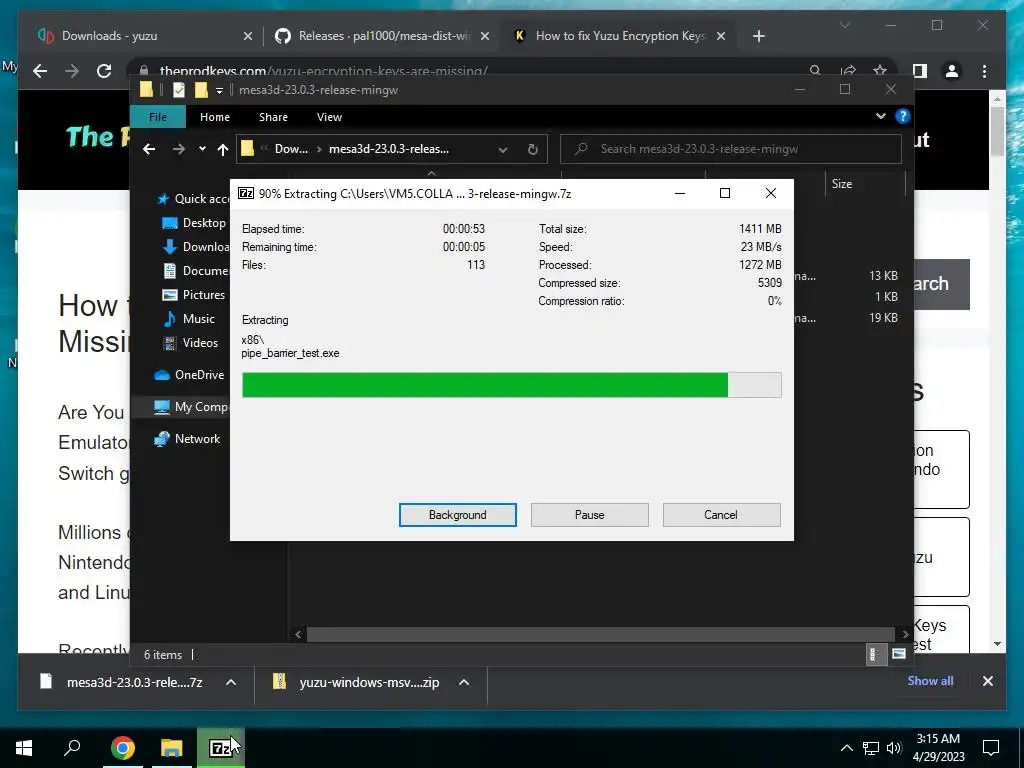Click the Search mesa3d-23.0.3-release-mingw field
The width and height of the screenshot is (1024, 768).
click(x=731, y=149)
